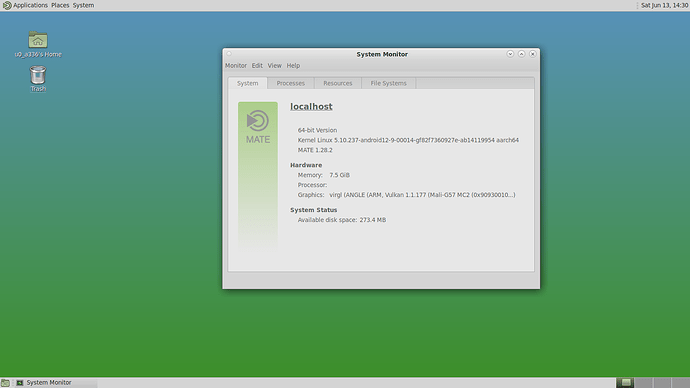
Task: Switch to the third workspace in switcher
Action: [662, 383]
